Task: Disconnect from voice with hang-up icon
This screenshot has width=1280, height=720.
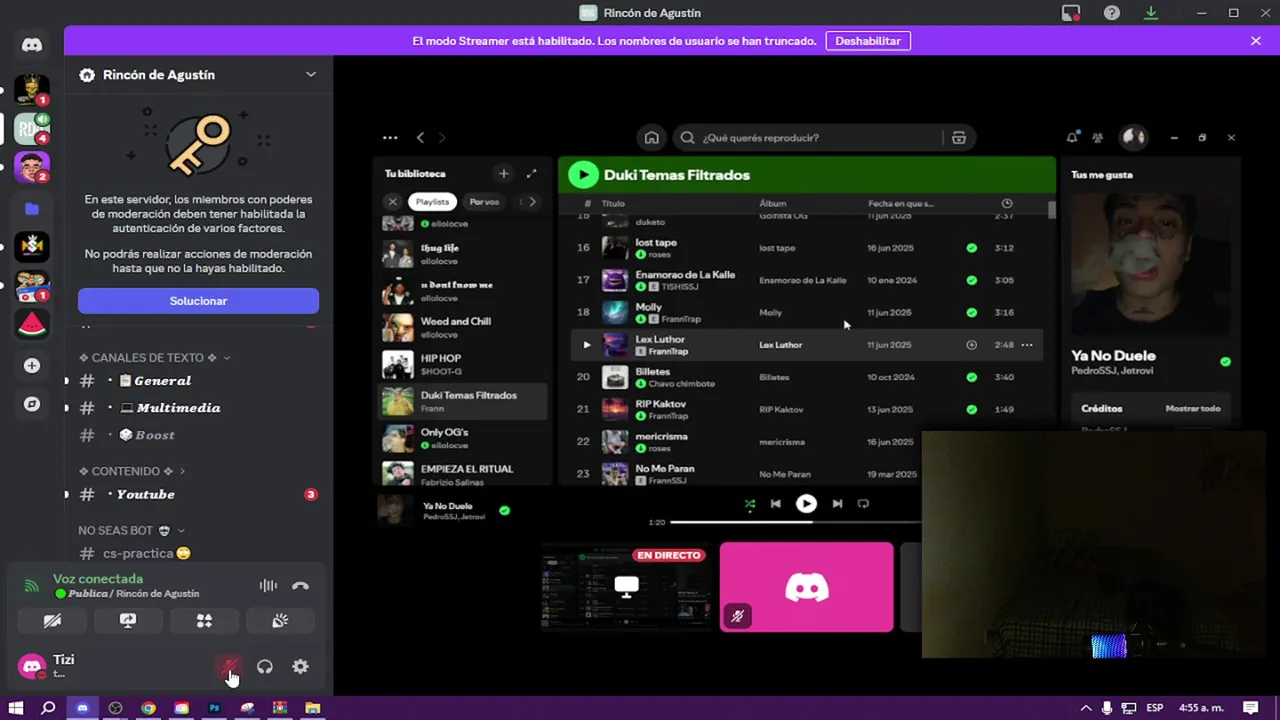Action: pyautogui.click(x=300, y=586)
